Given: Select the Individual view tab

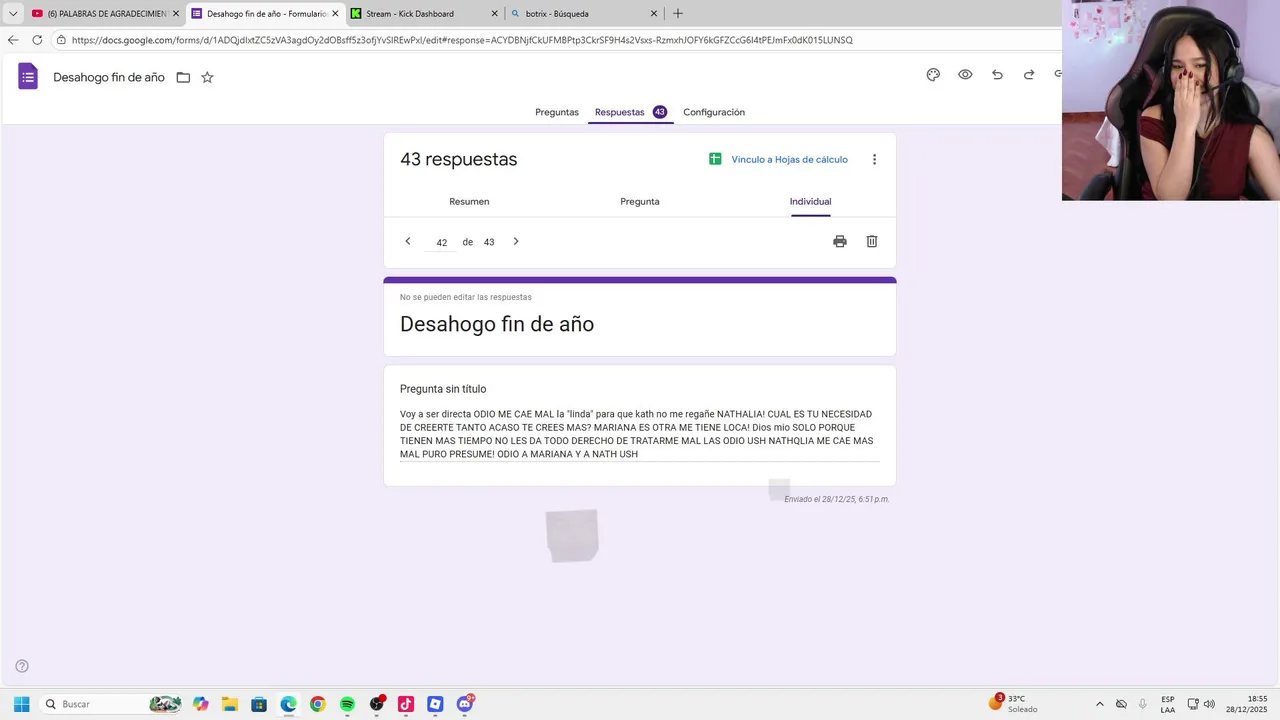Looking at the screenshot, I should point(810,201).
